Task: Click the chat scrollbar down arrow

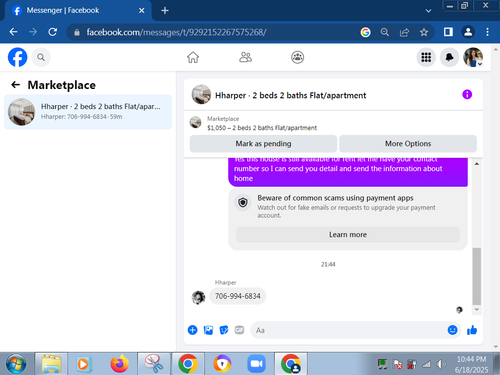Action: [477, 310]
